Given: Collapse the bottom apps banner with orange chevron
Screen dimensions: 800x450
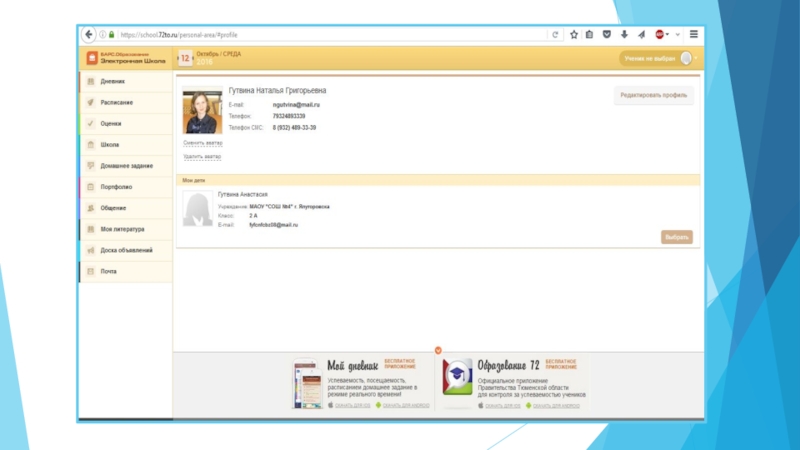Looking at the screenshot, I should (437, 350).
